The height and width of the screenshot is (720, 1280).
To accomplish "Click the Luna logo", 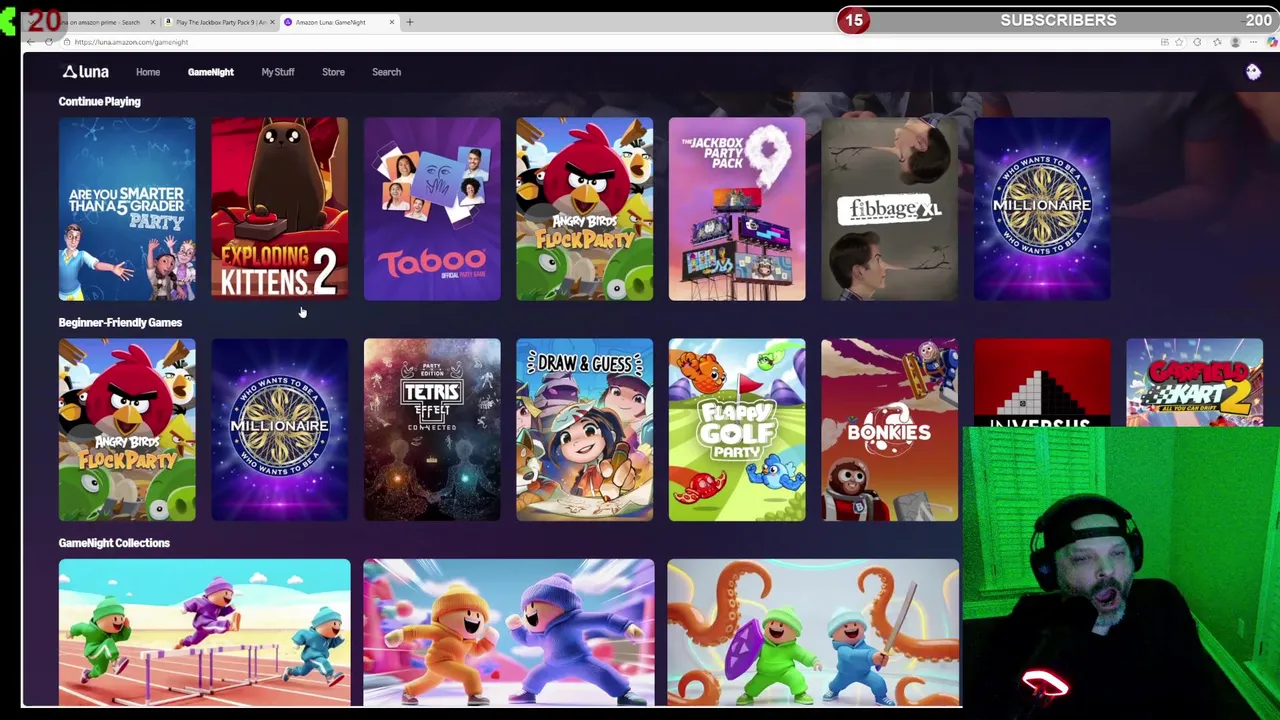I will coord(85,72).
